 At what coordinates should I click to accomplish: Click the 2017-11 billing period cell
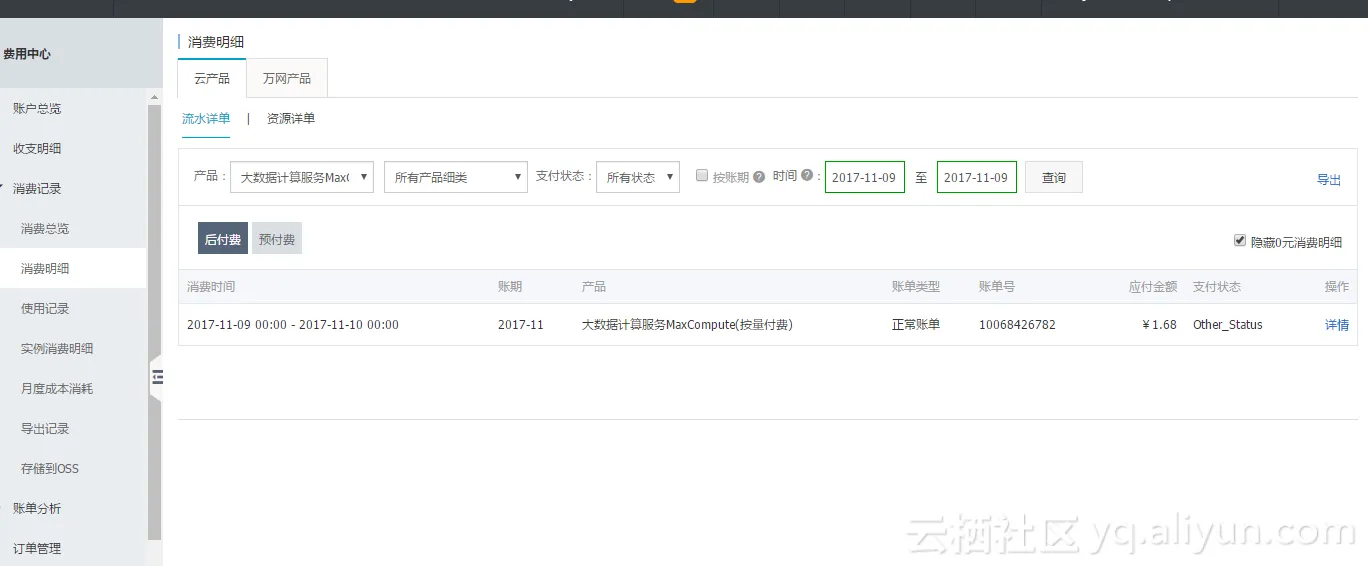point(521,325)
